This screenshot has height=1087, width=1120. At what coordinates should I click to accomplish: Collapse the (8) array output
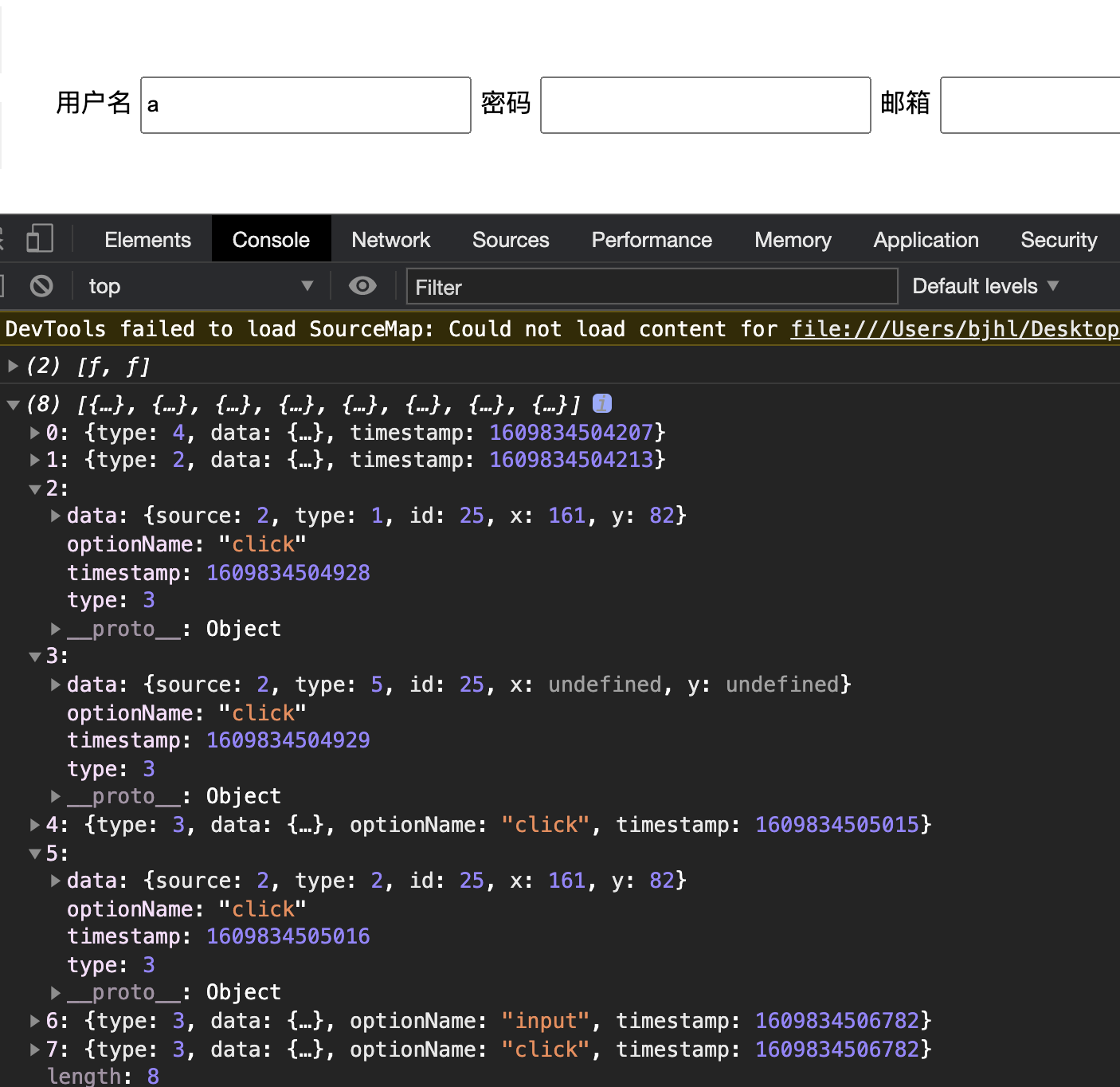pos(12,403)
